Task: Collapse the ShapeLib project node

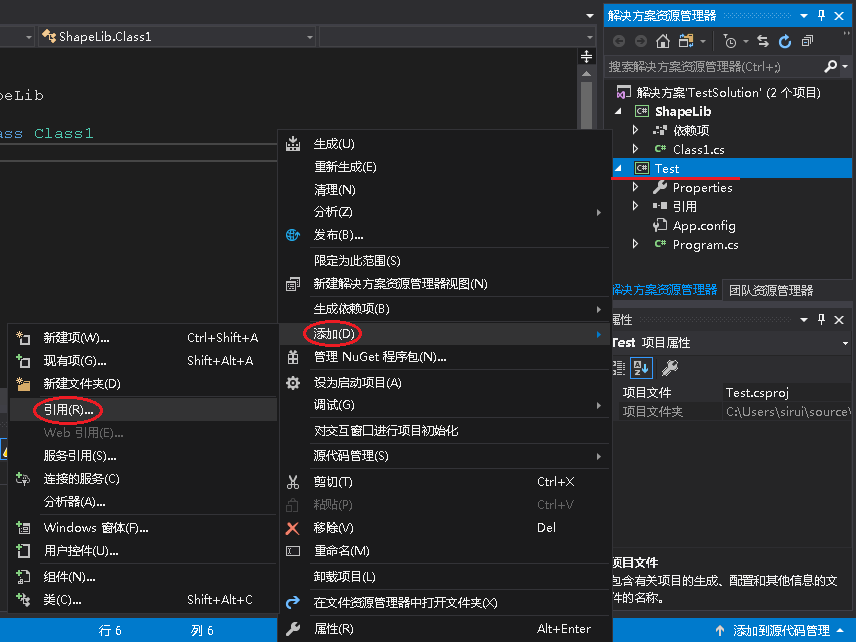Action: click(x=619, y=111)
